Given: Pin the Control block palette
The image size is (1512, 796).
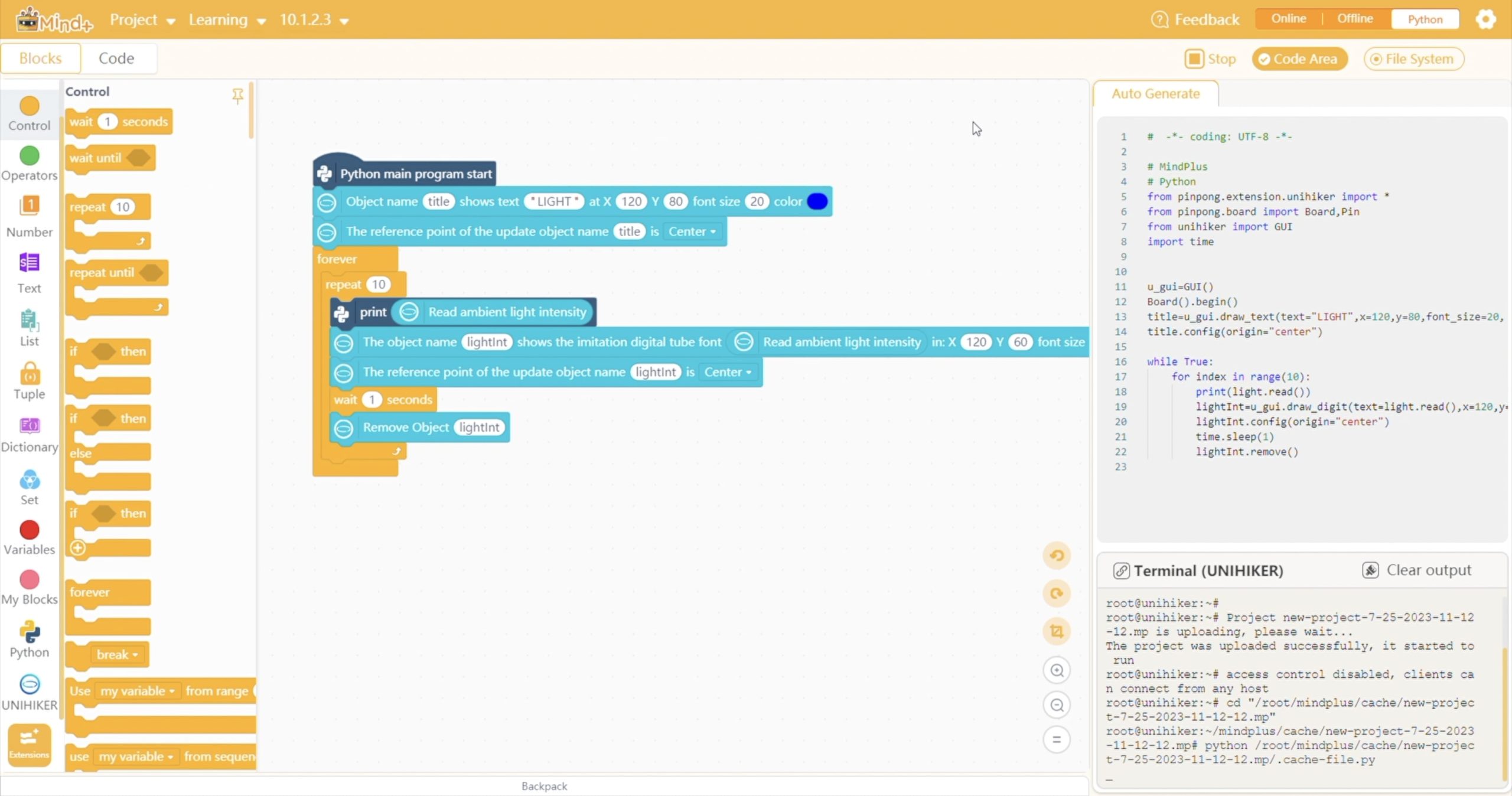Looking at the screenshot, I should point(237,95).
